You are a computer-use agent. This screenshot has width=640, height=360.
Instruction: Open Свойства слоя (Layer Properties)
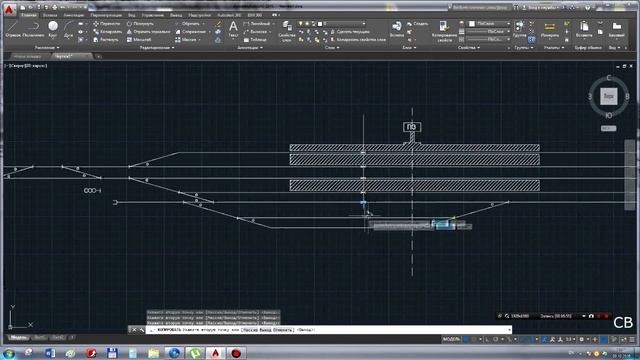point(287,31)
